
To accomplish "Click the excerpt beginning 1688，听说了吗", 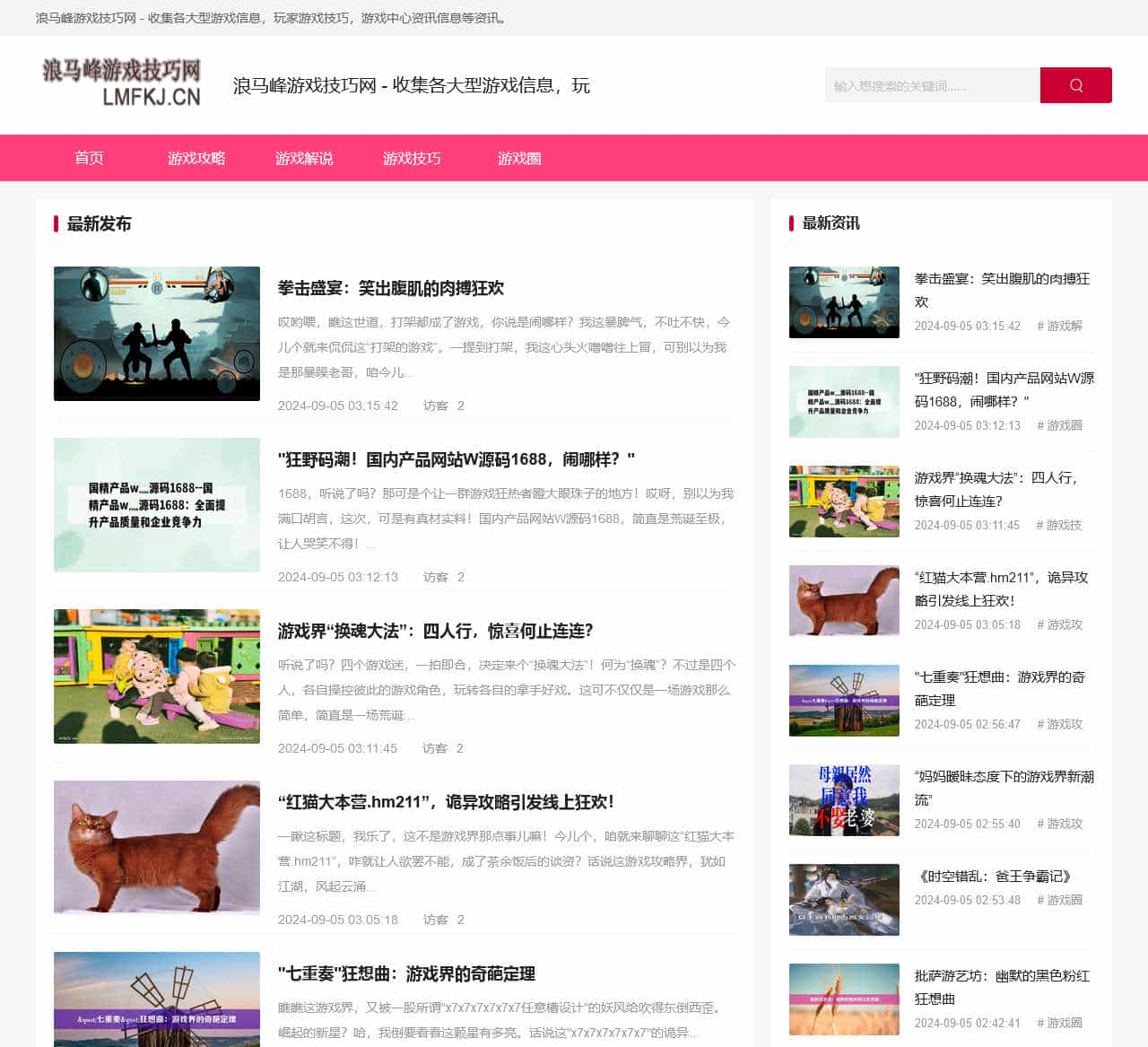I will pos(506,519).
